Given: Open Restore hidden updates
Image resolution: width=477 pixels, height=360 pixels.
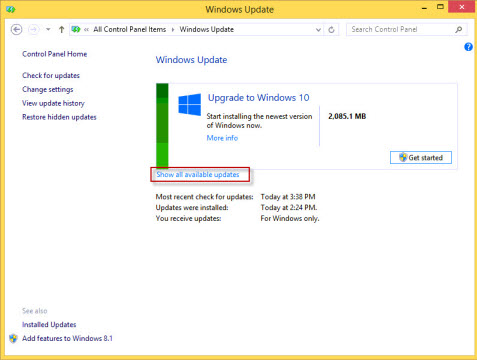Looking at the screenshot, I should tap(59, 117).
